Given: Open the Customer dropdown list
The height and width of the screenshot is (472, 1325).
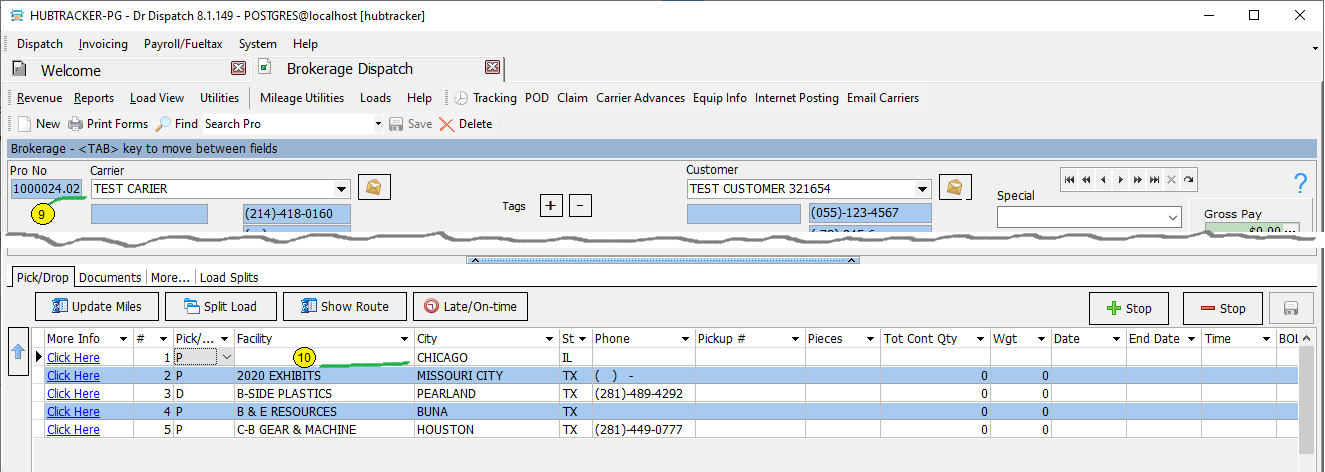Looking at the screenshot, I should pyautogui.click(x=922, y=189).
